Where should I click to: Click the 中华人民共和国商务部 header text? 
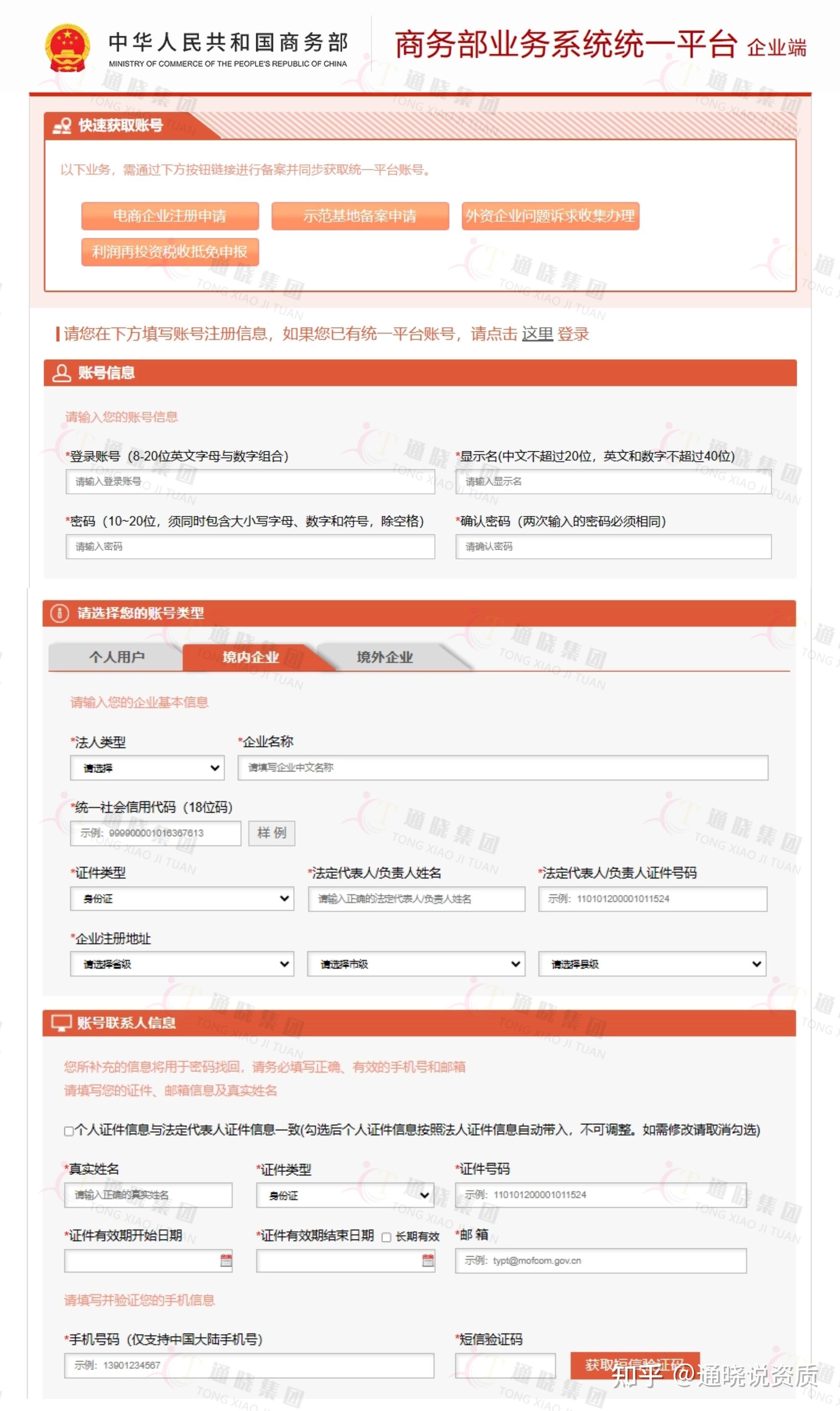(x=228, y=42)
